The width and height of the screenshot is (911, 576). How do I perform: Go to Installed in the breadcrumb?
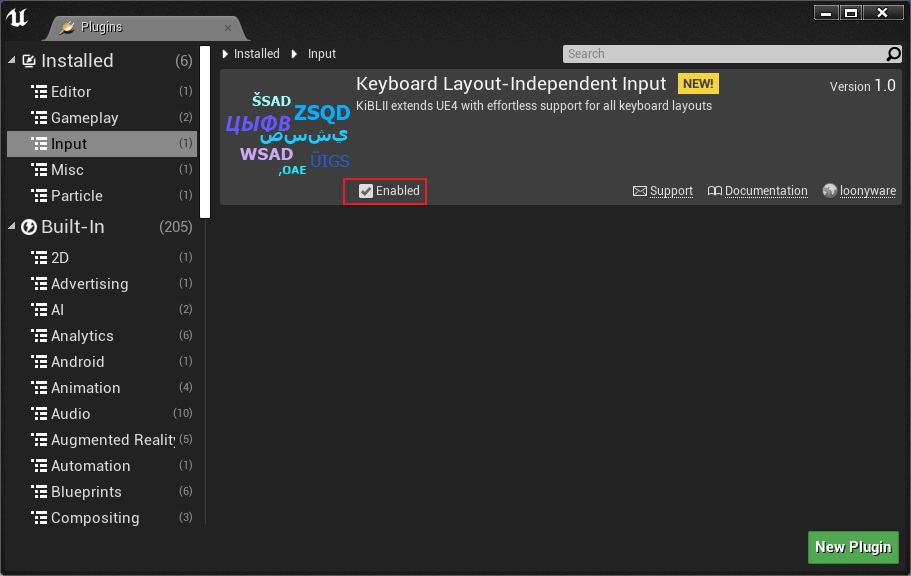256,54
